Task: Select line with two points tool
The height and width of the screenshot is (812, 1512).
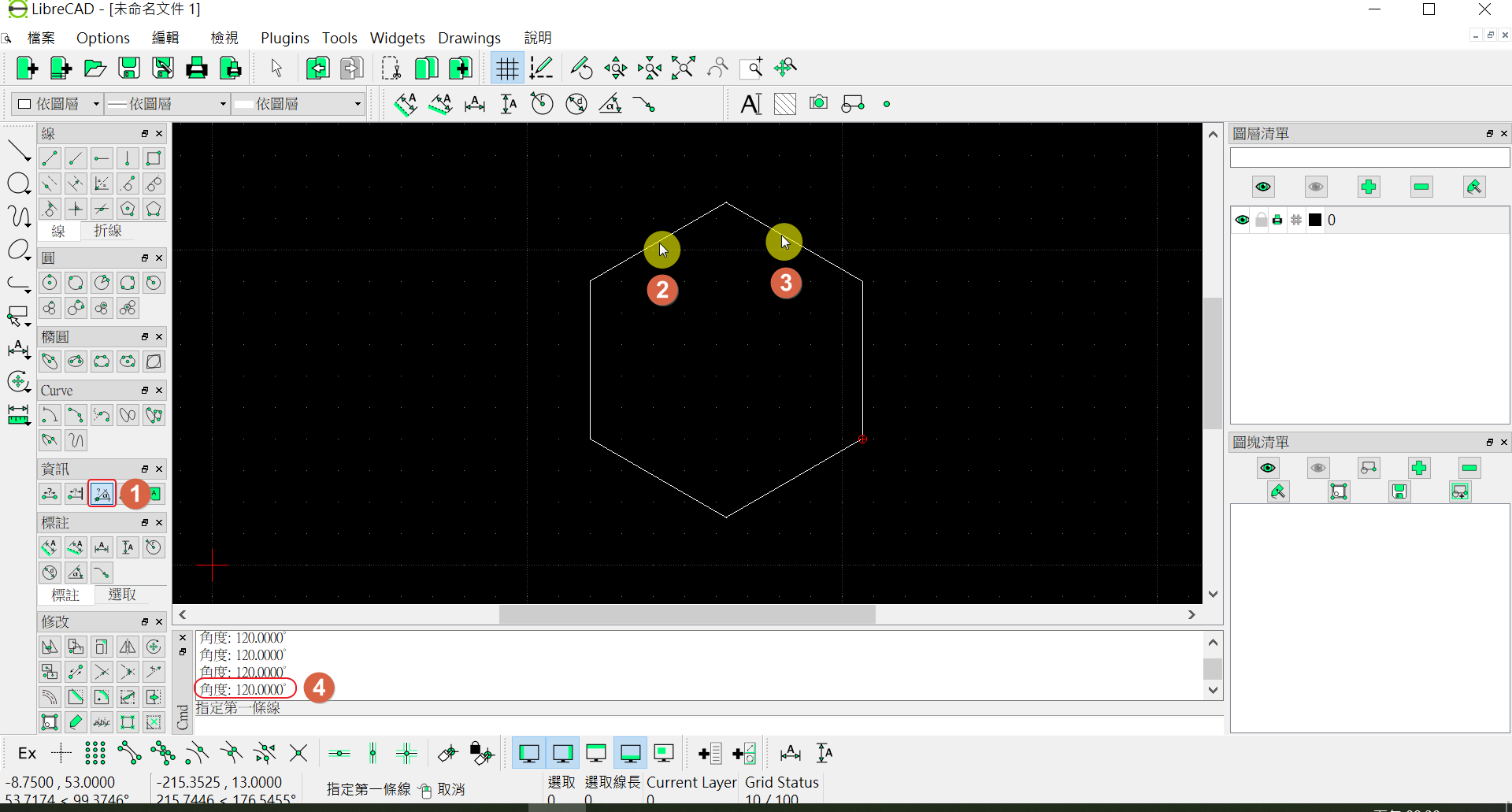Action: 50,158
